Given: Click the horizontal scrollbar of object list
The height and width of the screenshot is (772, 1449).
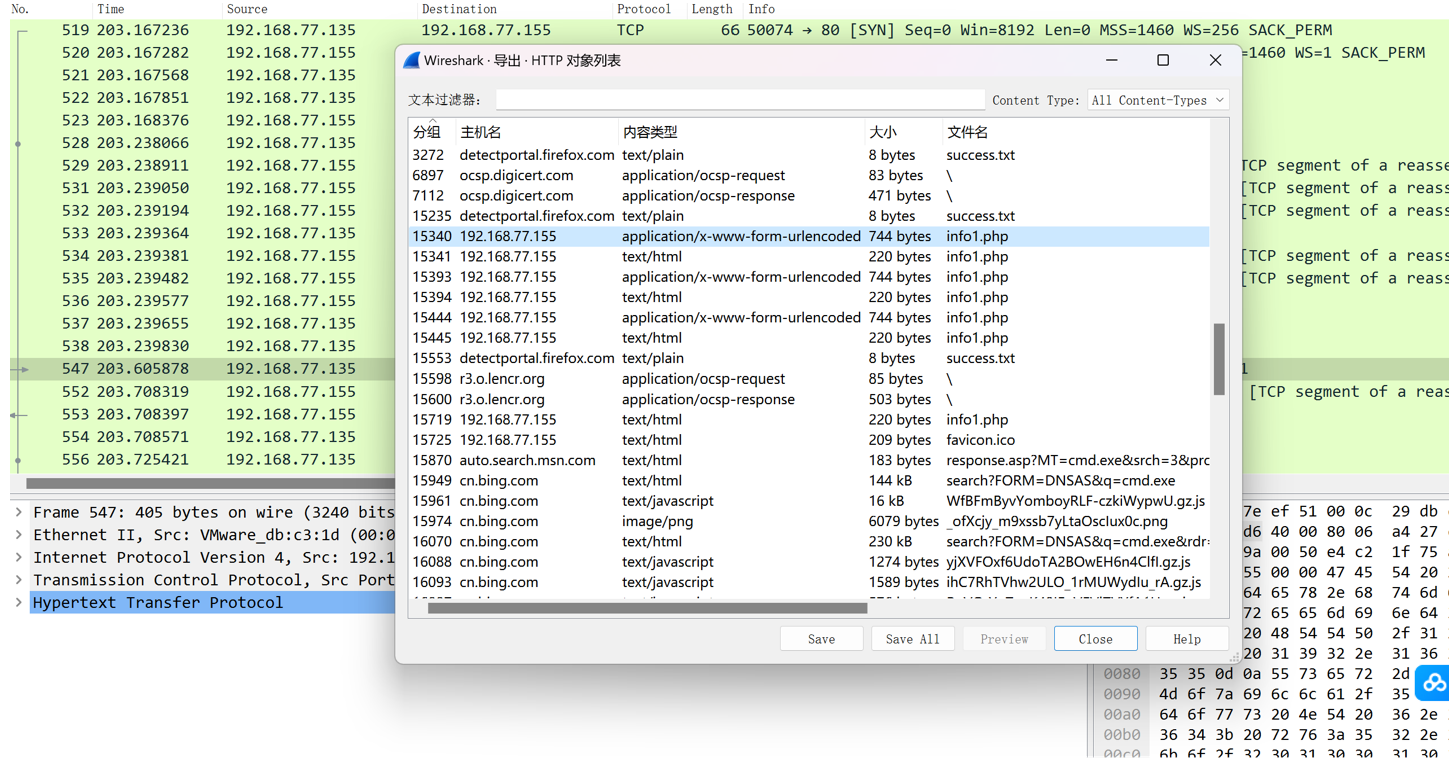Looking at the screenshot, I should point(647,608).
